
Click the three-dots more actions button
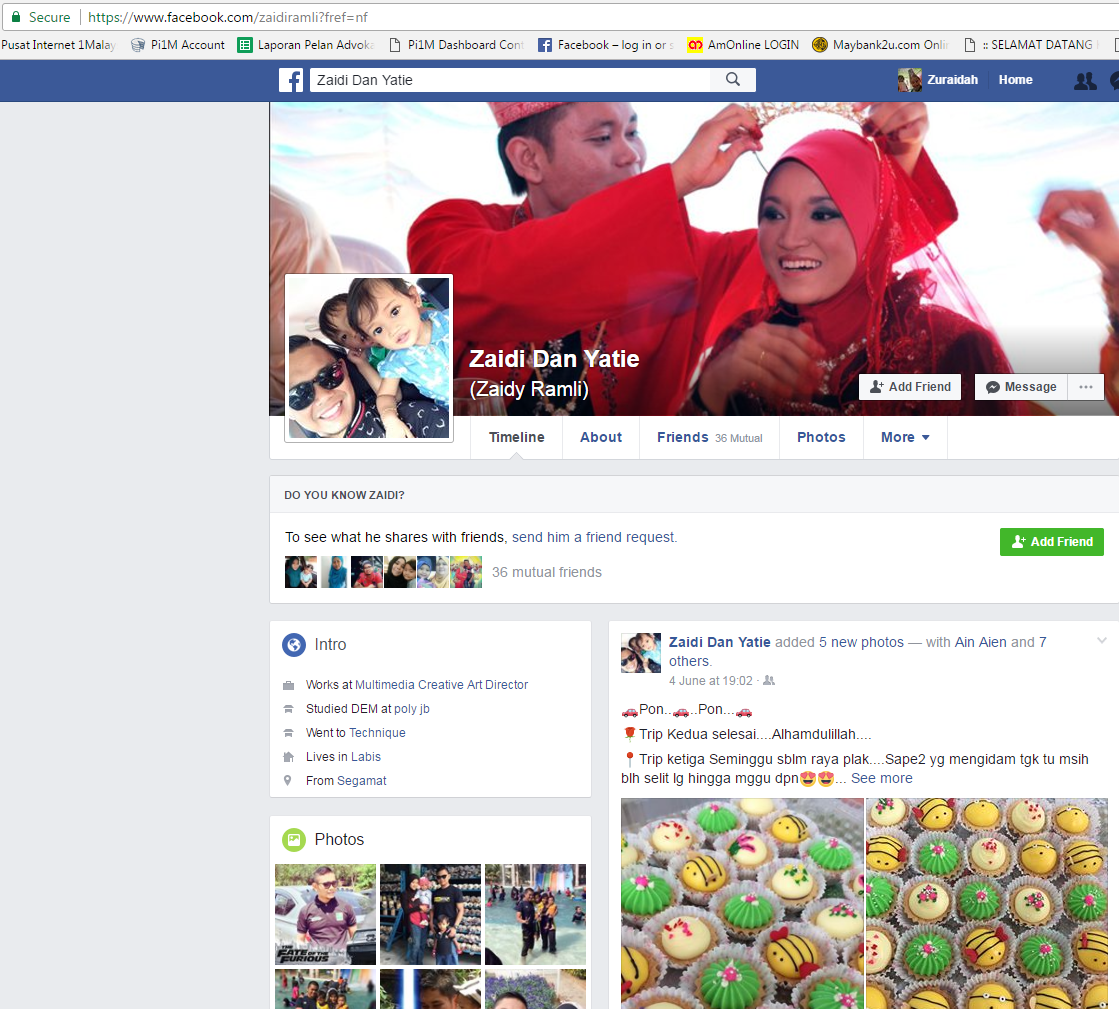coord(1085,387)
